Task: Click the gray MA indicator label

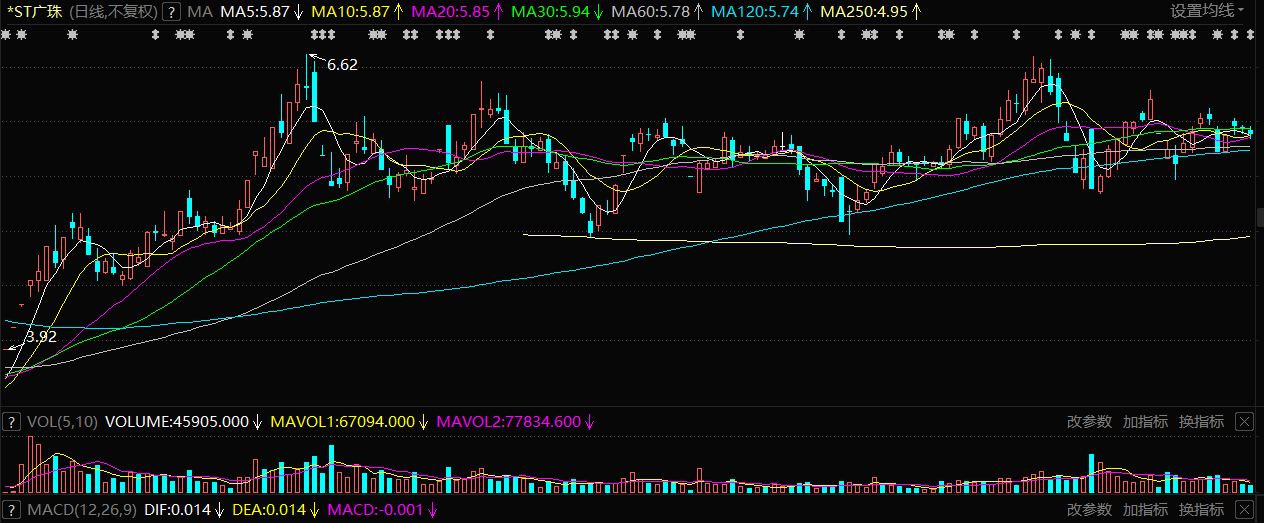Action: 200,12
